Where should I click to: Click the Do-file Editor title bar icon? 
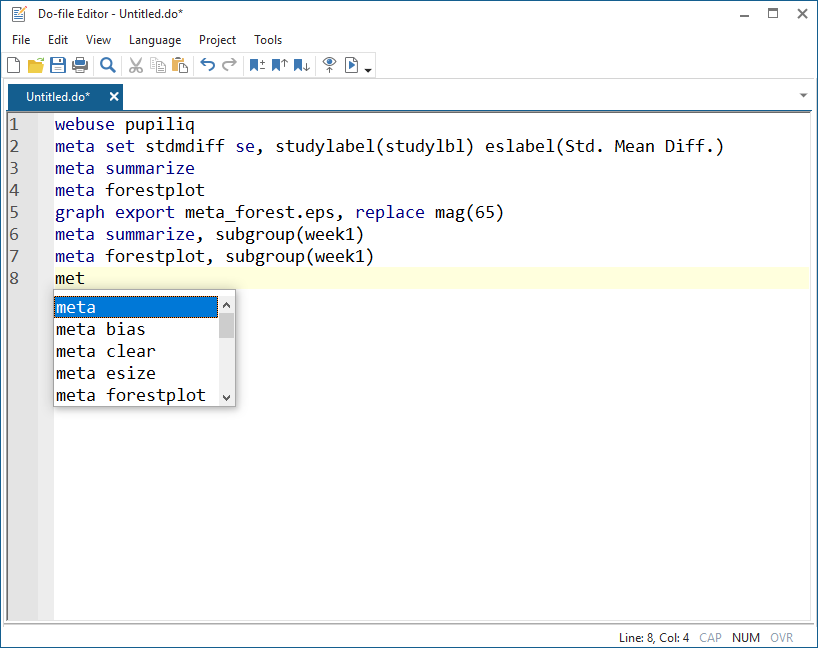(x=19, y=14)
